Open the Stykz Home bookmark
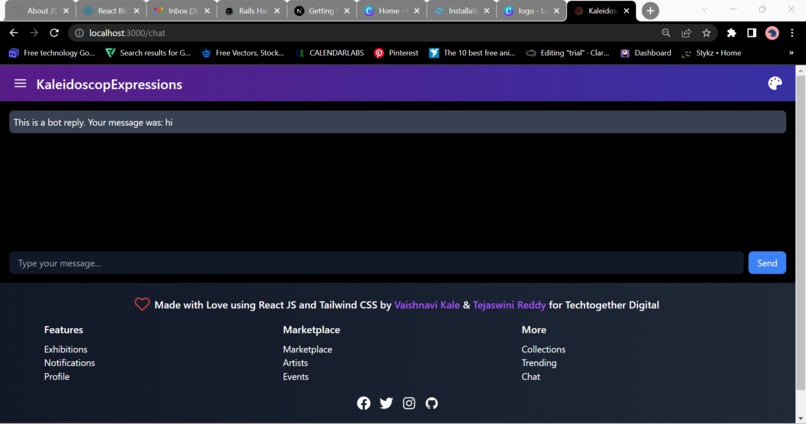This screenshot has width=806, height=424. tap(711, 53)
